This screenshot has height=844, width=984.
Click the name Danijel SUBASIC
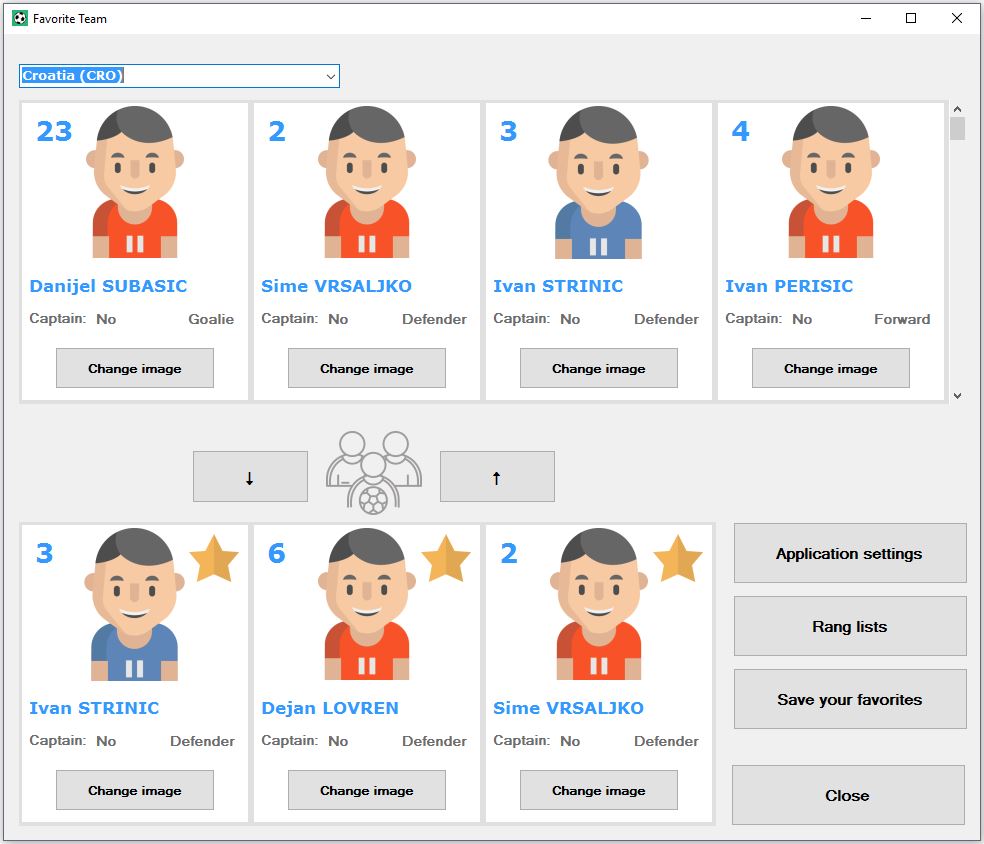(x=109, y=286)
